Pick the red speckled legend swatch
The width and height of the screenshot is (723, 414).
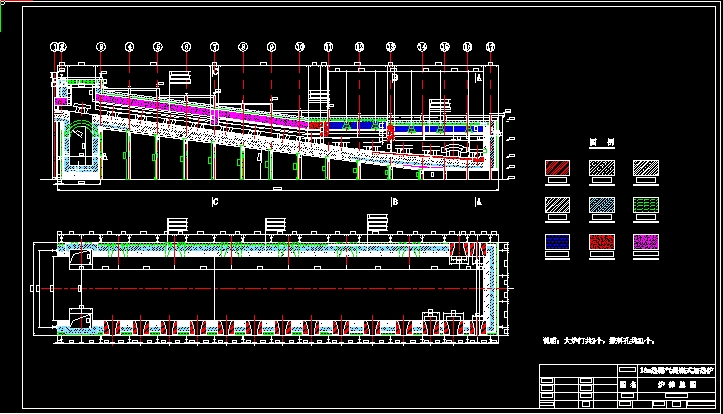602,242
